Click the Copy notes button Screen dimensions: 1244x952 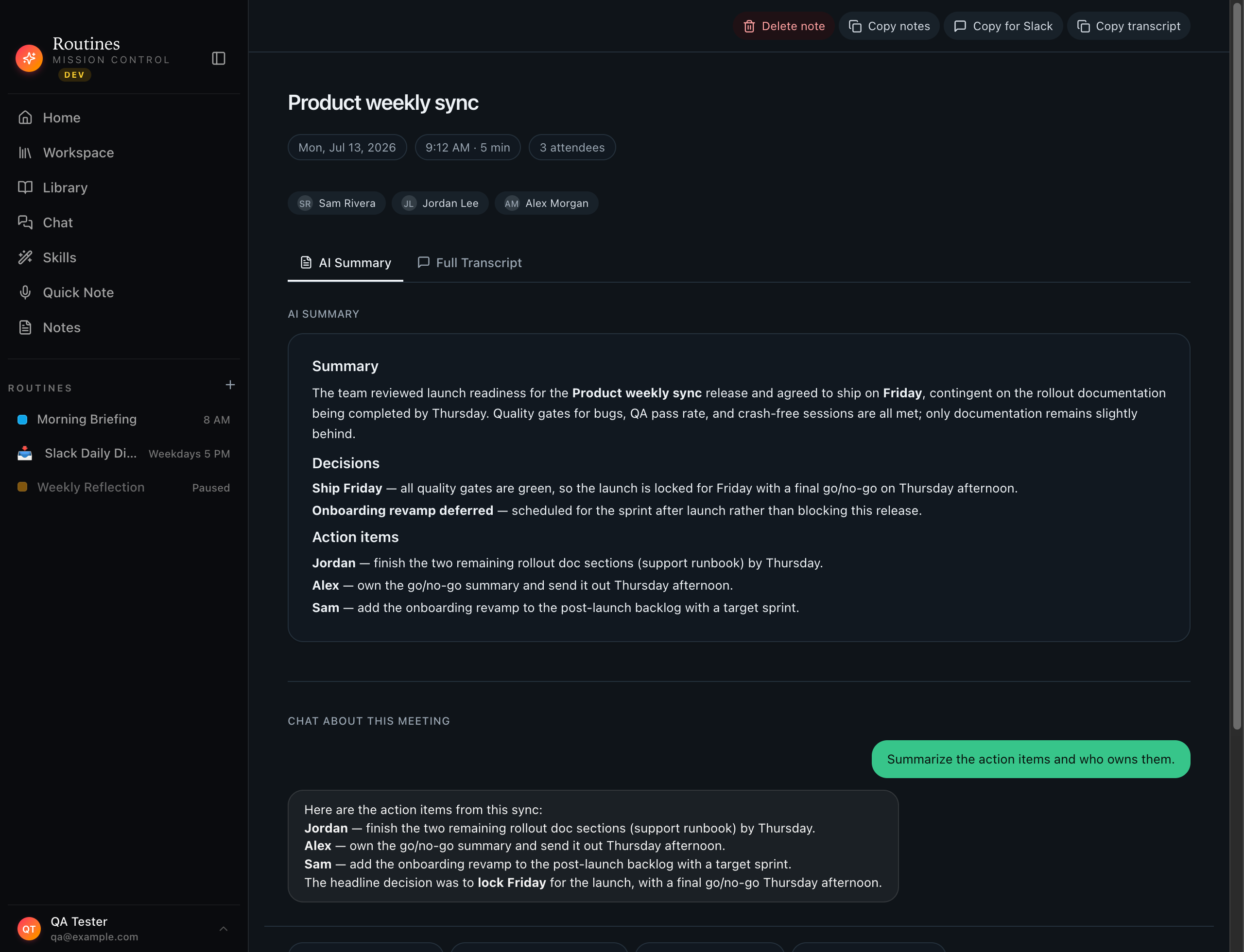[x=889, y=26]
